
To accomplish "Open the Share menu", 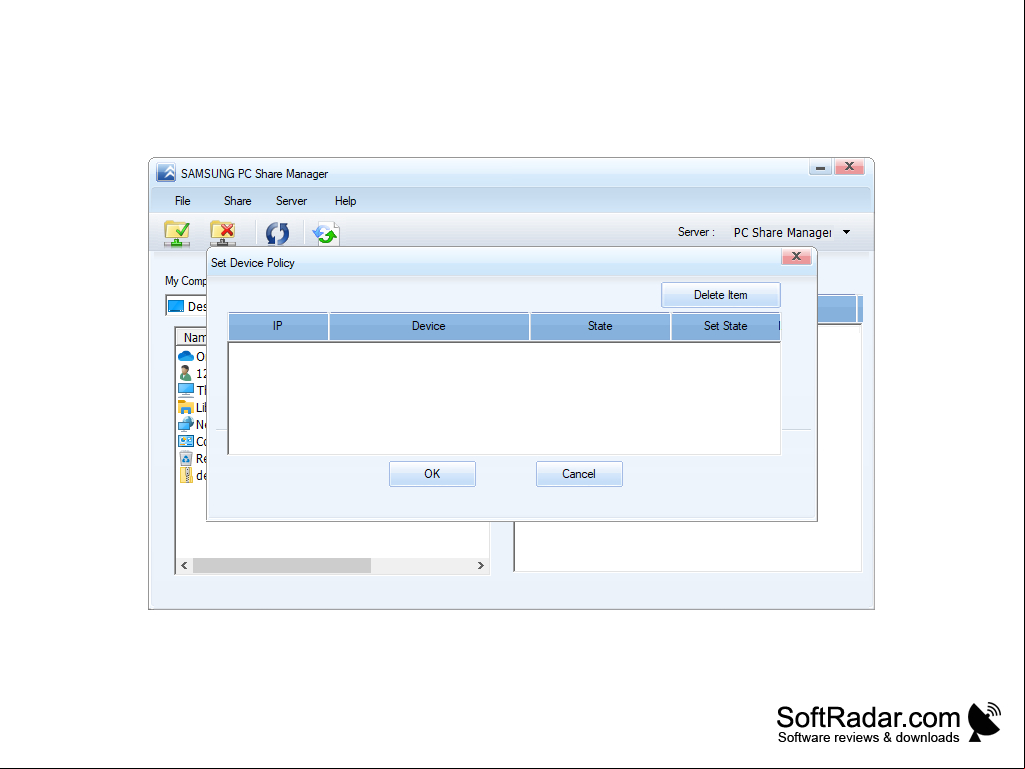I will [237, 201].
